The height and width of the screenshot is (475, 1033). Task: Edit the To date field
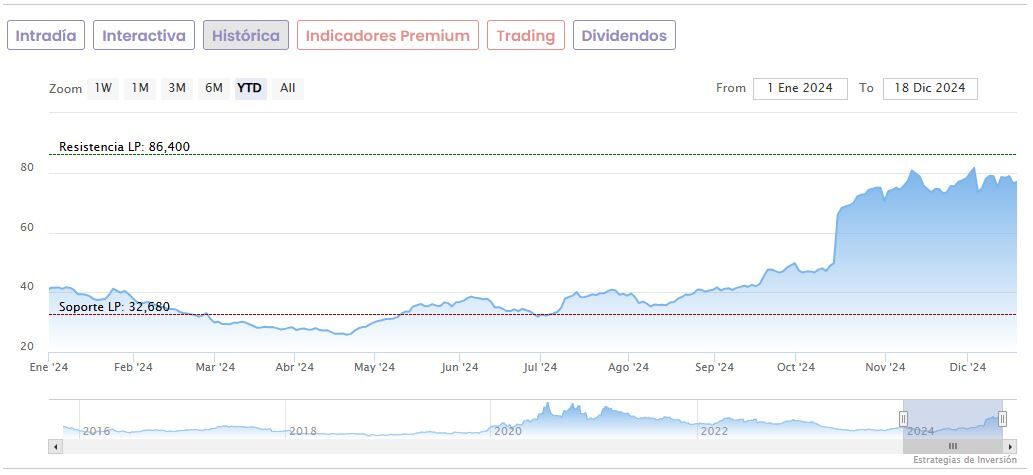click(930, 88)
